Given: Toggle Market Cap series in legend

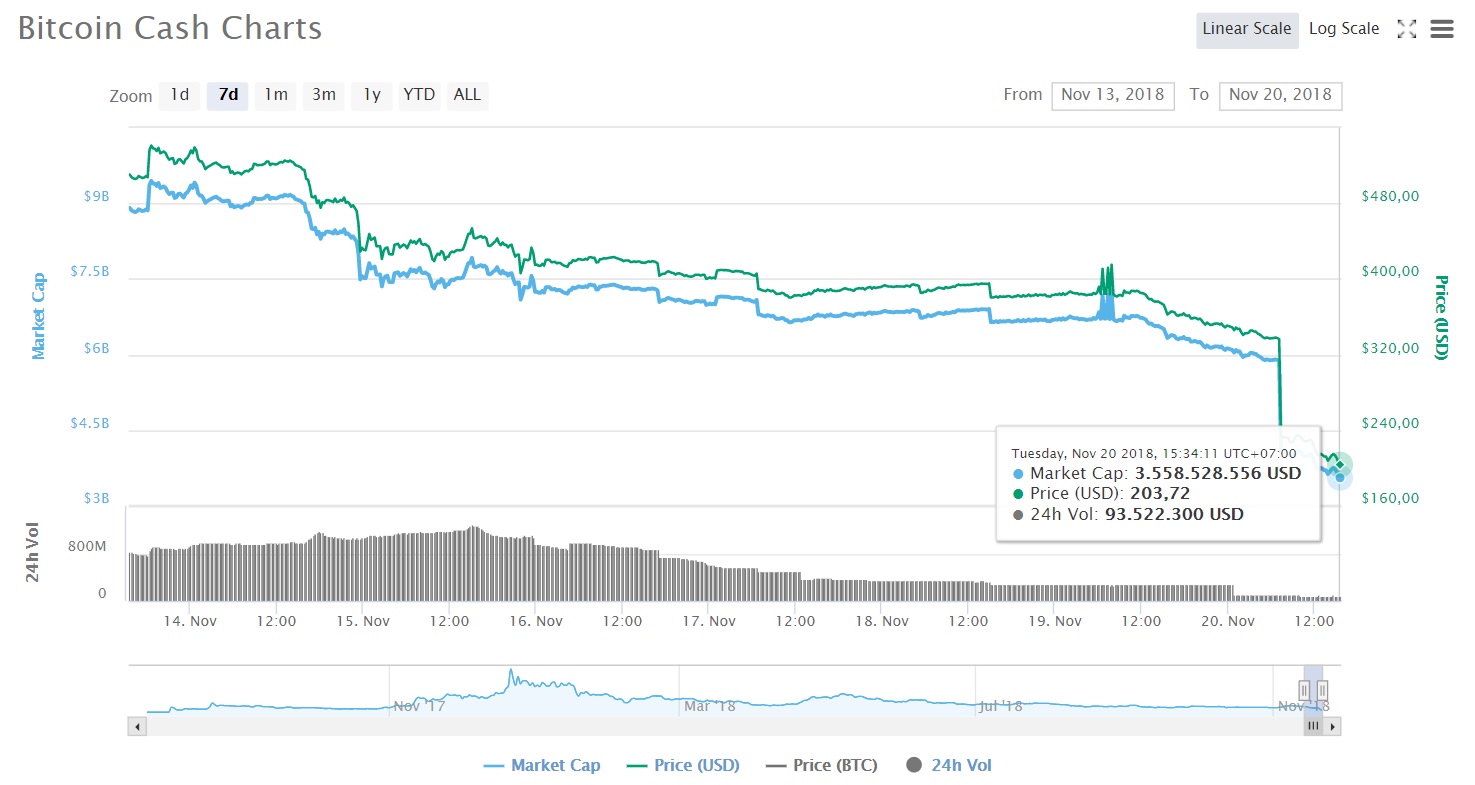Looking at the screenshot, I should click(542, 765).
